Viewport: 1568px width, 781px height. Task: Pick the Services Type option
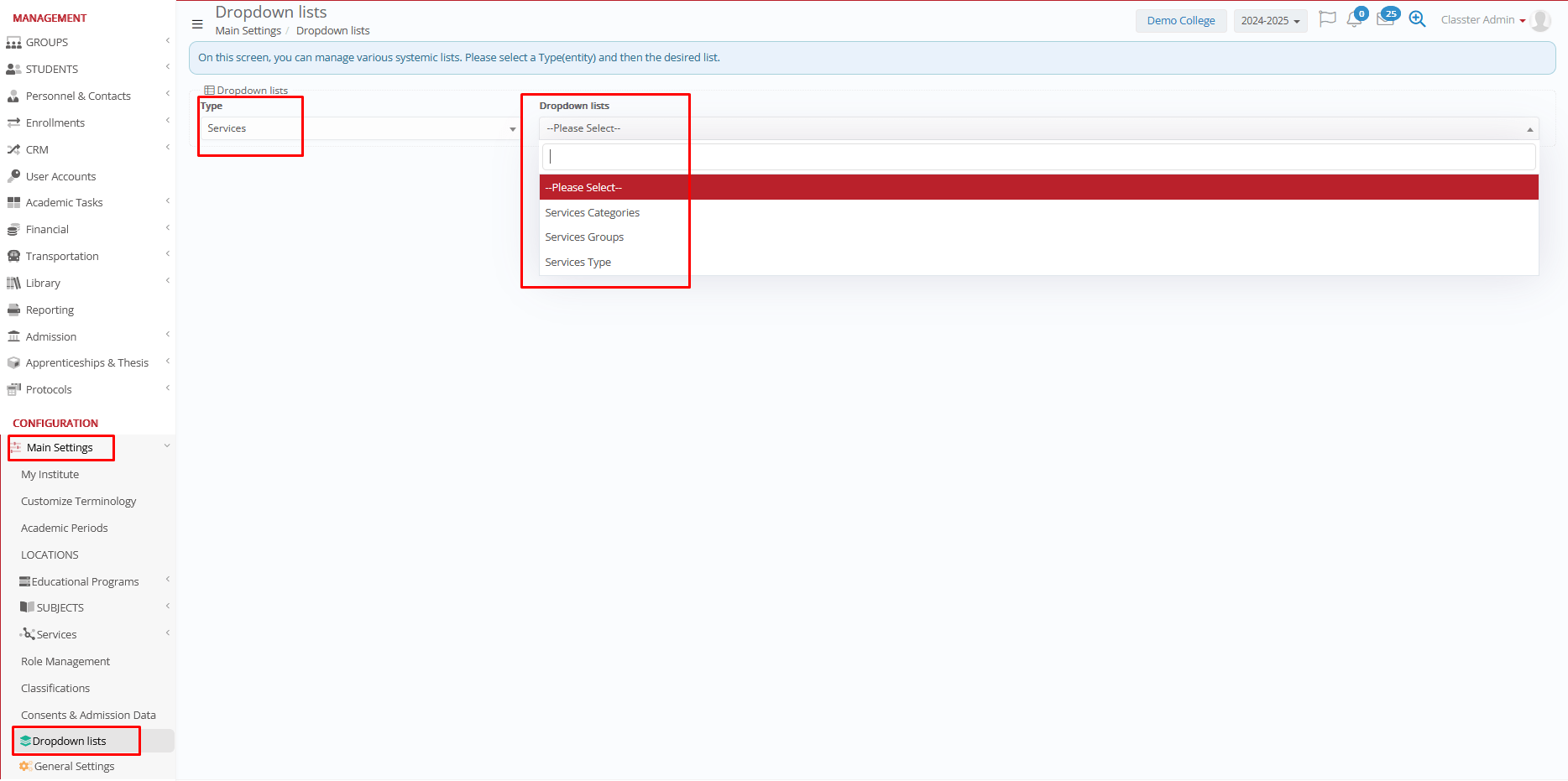(x=578, y=263)
